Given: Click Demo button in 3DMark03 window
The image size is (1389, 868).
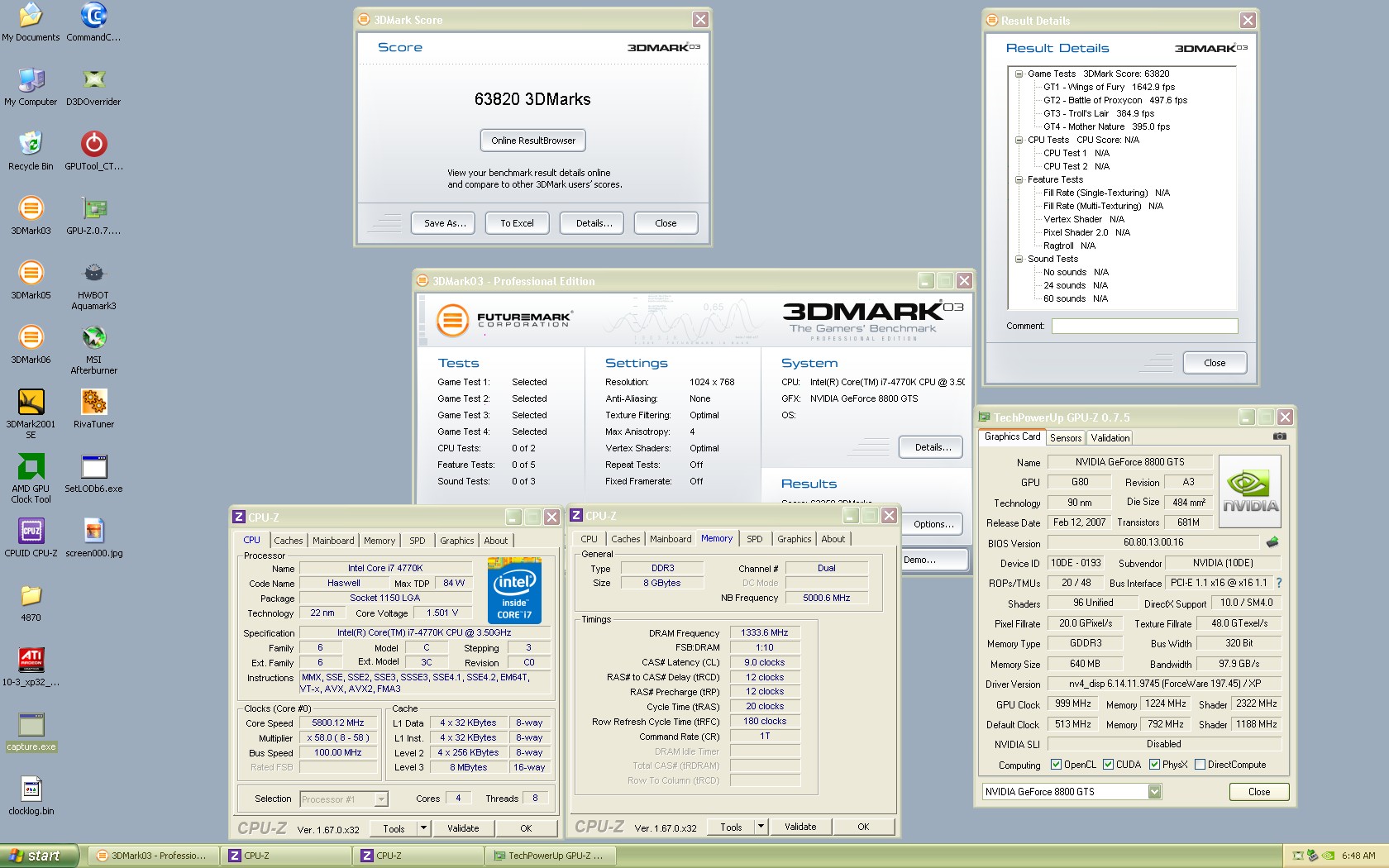Looking at the screenshot, I should point(933,560).
